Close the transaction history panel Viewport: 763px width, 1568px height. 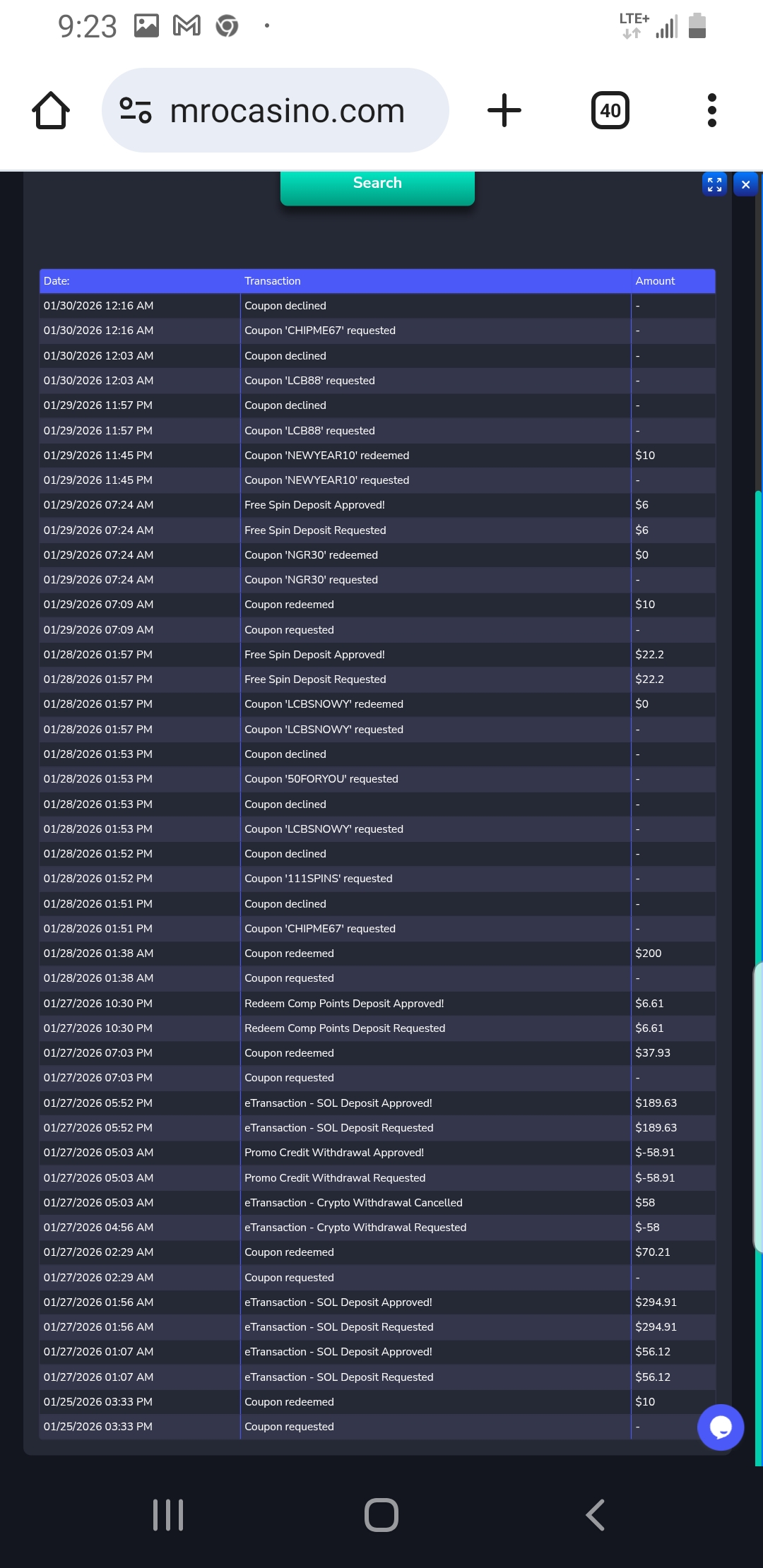coord(745,184)
